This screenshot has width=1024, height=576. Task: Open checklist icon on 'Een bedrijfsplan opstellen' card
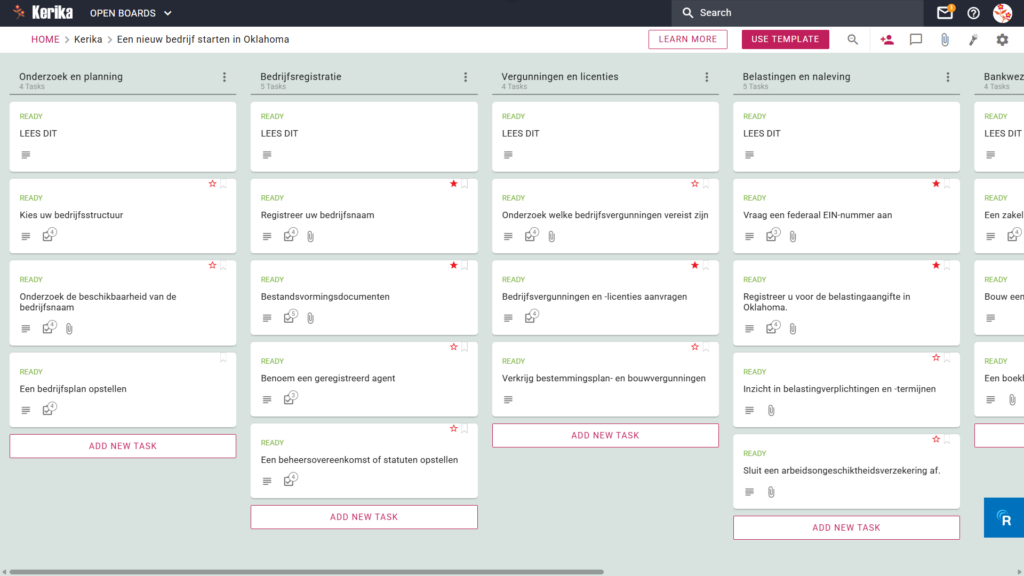[49, 409]
